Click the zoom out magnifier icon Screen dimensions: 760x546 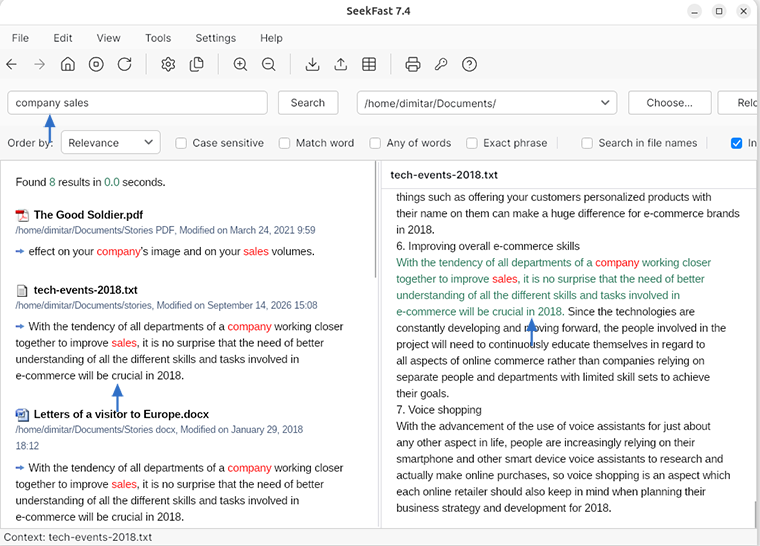269,64
